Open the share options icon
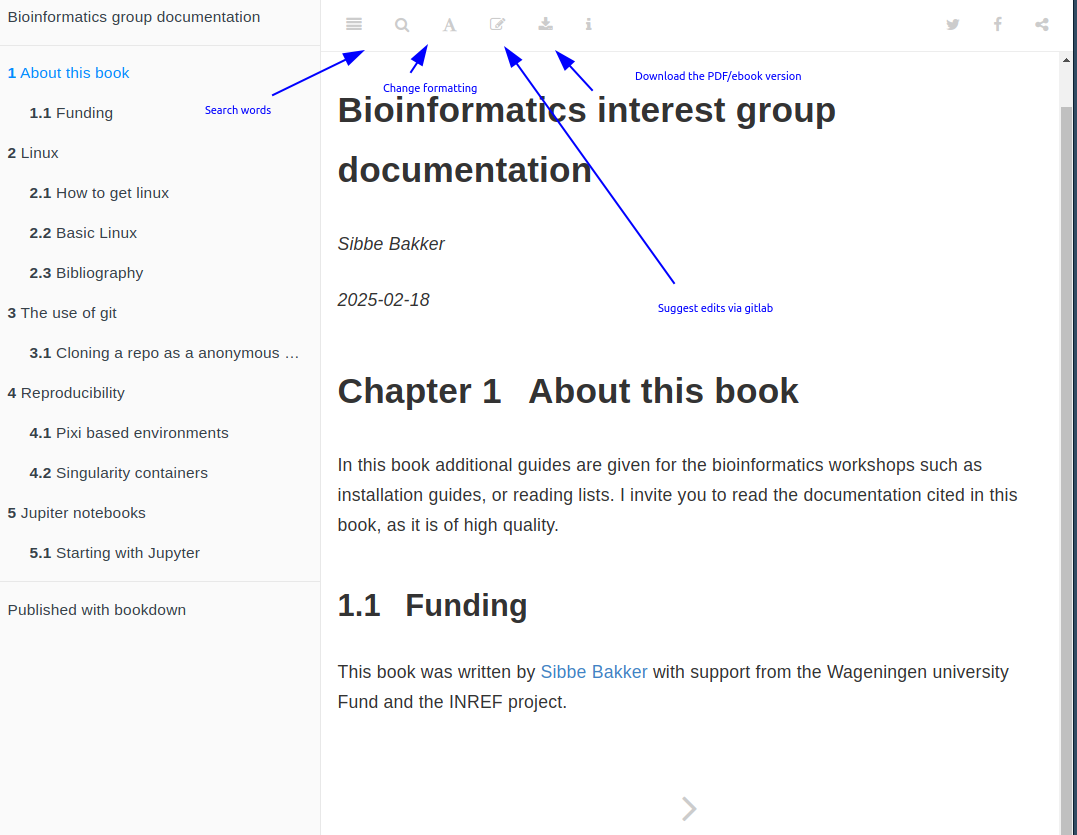The height and width of the screenshot is (835, 1077). coord(1042,25)
